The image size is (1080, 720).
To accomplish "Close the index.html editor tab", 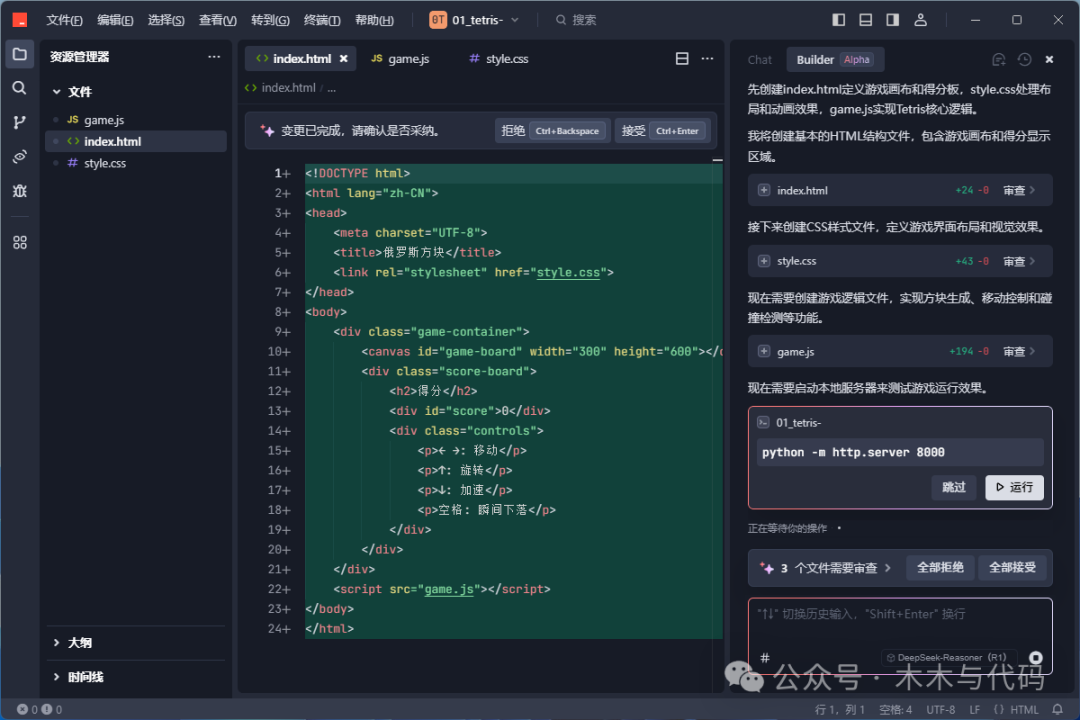I will pyautogui.click(x=344, y=59).
